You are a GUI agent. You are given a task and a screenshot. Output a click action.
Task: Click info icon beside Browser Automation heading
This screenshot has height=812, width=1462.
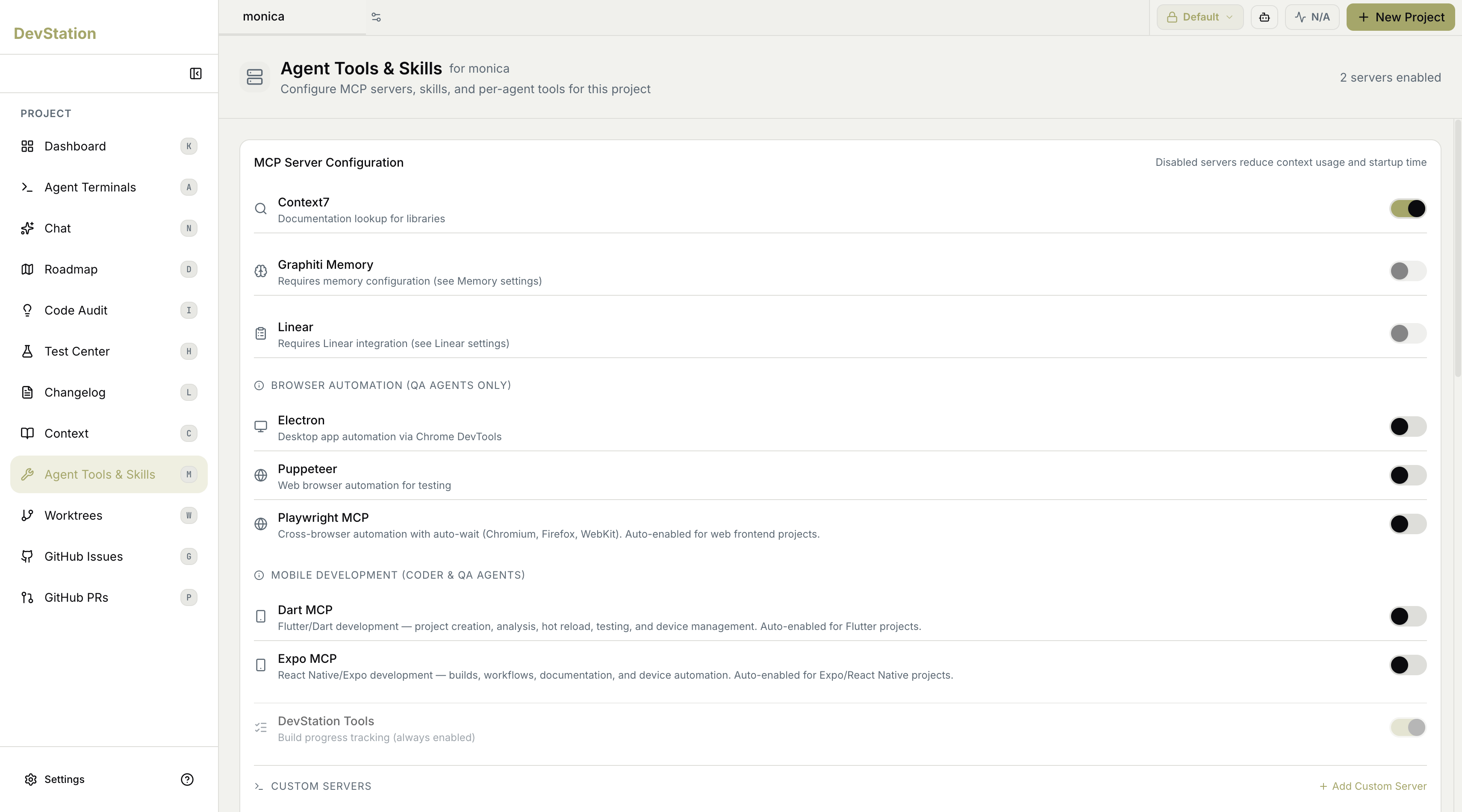point(259,386)
